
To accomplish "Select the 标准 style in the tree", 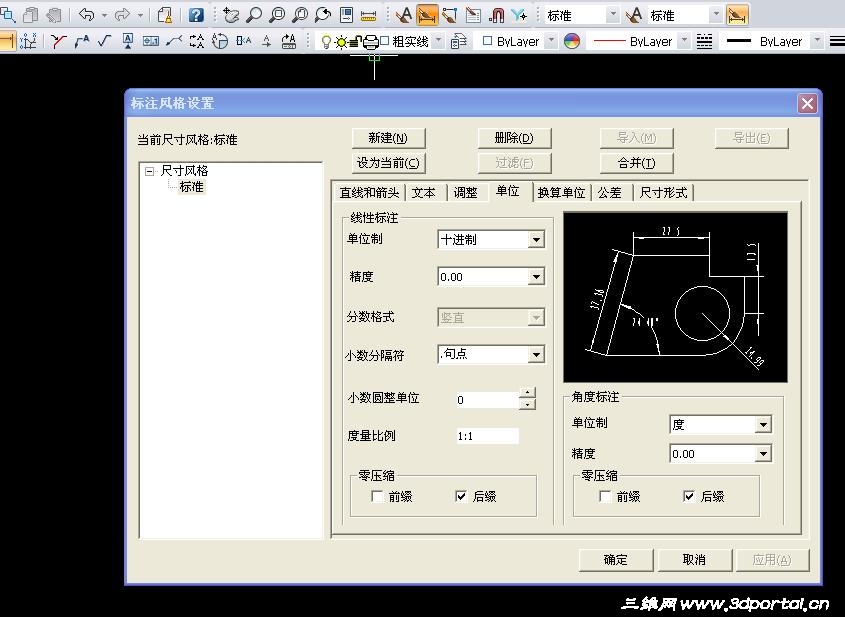I will point(191,186).
